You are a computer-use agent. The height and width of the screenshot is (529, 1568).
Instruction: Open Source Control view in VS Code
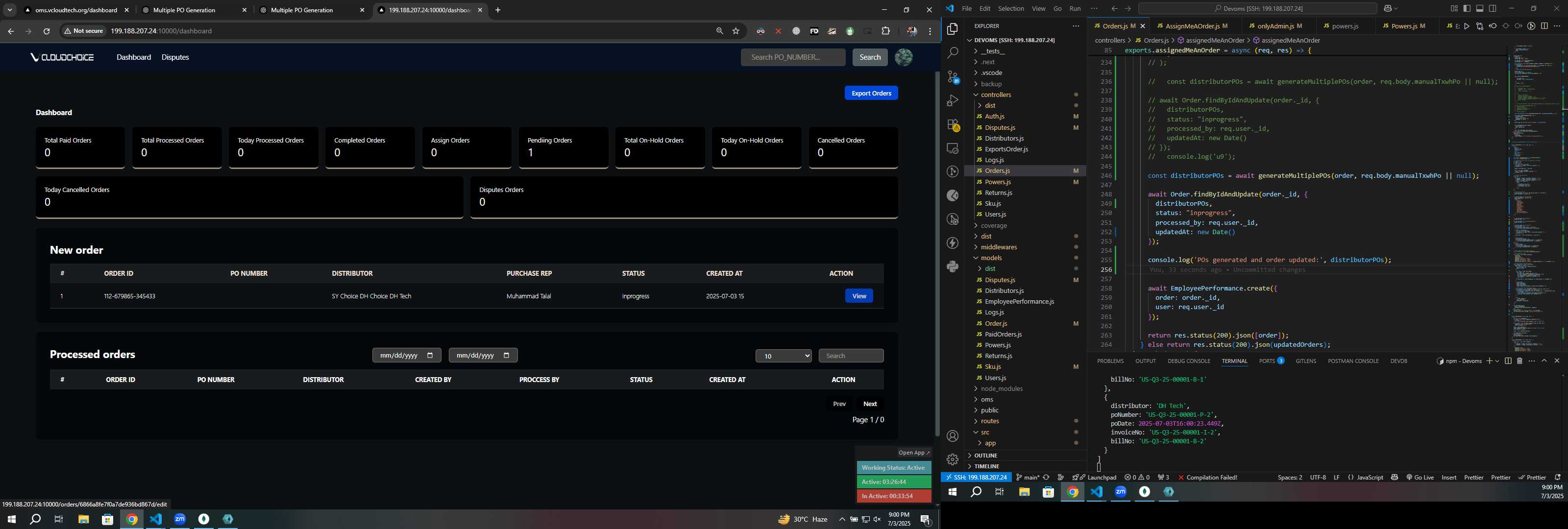953,77
